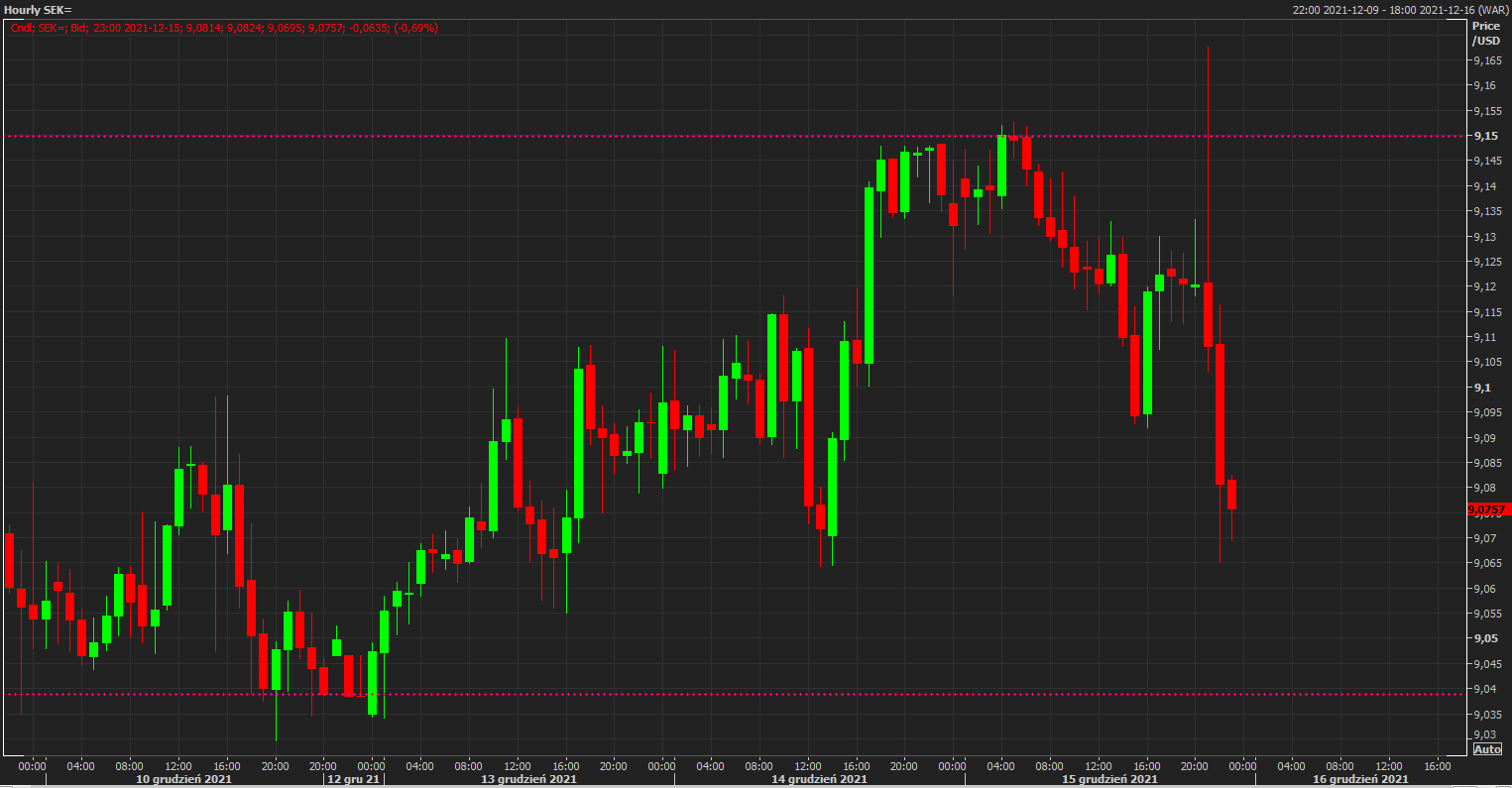Click the 10 grudzień 2021 date label
1512x788 pixels.
coord(184,780)
